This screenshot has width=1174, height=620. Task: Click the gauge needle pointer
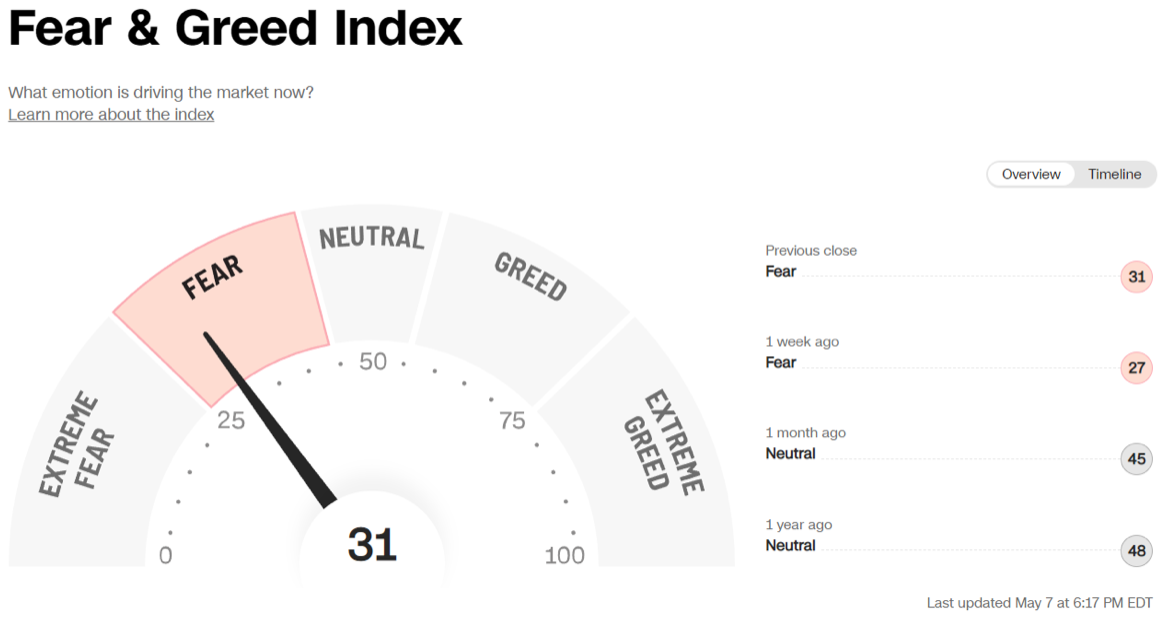(x=270, y=420)
